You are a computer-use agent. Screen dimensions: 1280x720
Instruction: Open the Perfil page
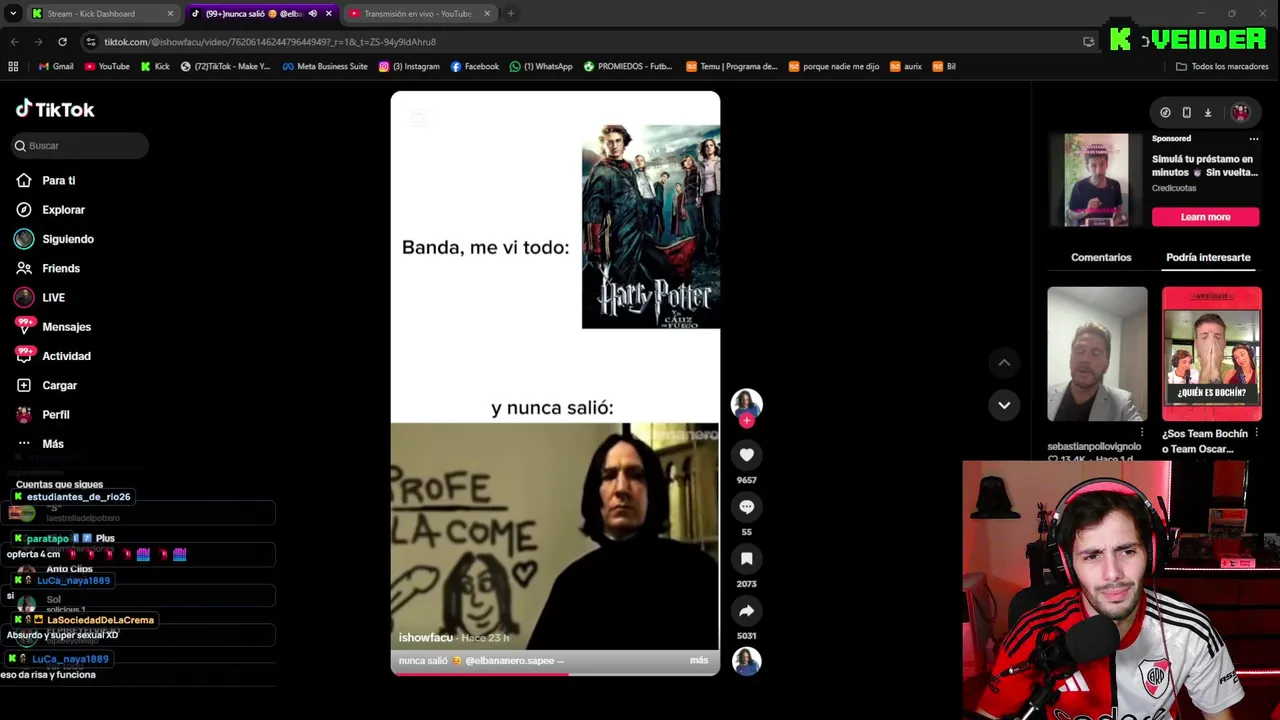click(x=55, y=414)
